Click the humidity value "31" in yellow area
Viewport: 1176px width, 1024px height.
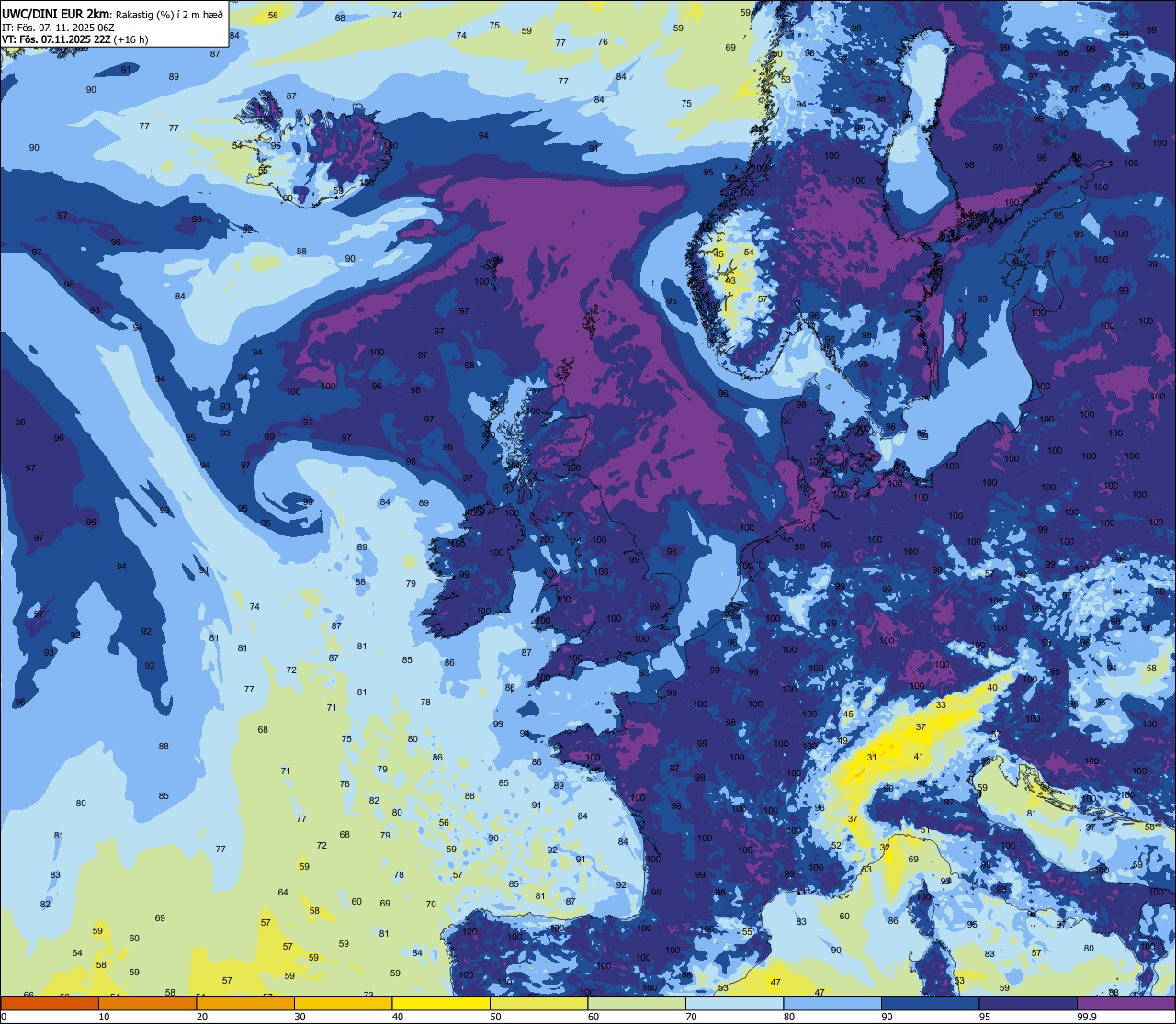coord(872,757)
